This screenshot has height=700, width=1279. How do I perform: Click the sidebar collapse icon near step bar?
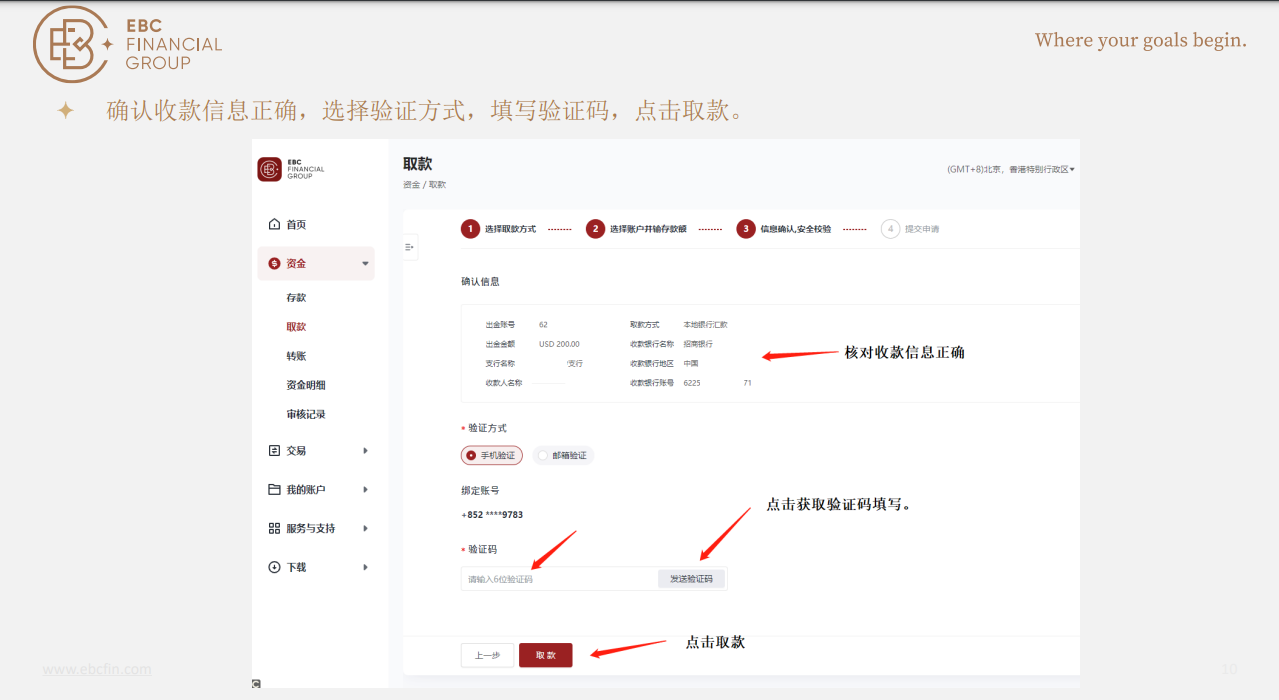[409, 246]
